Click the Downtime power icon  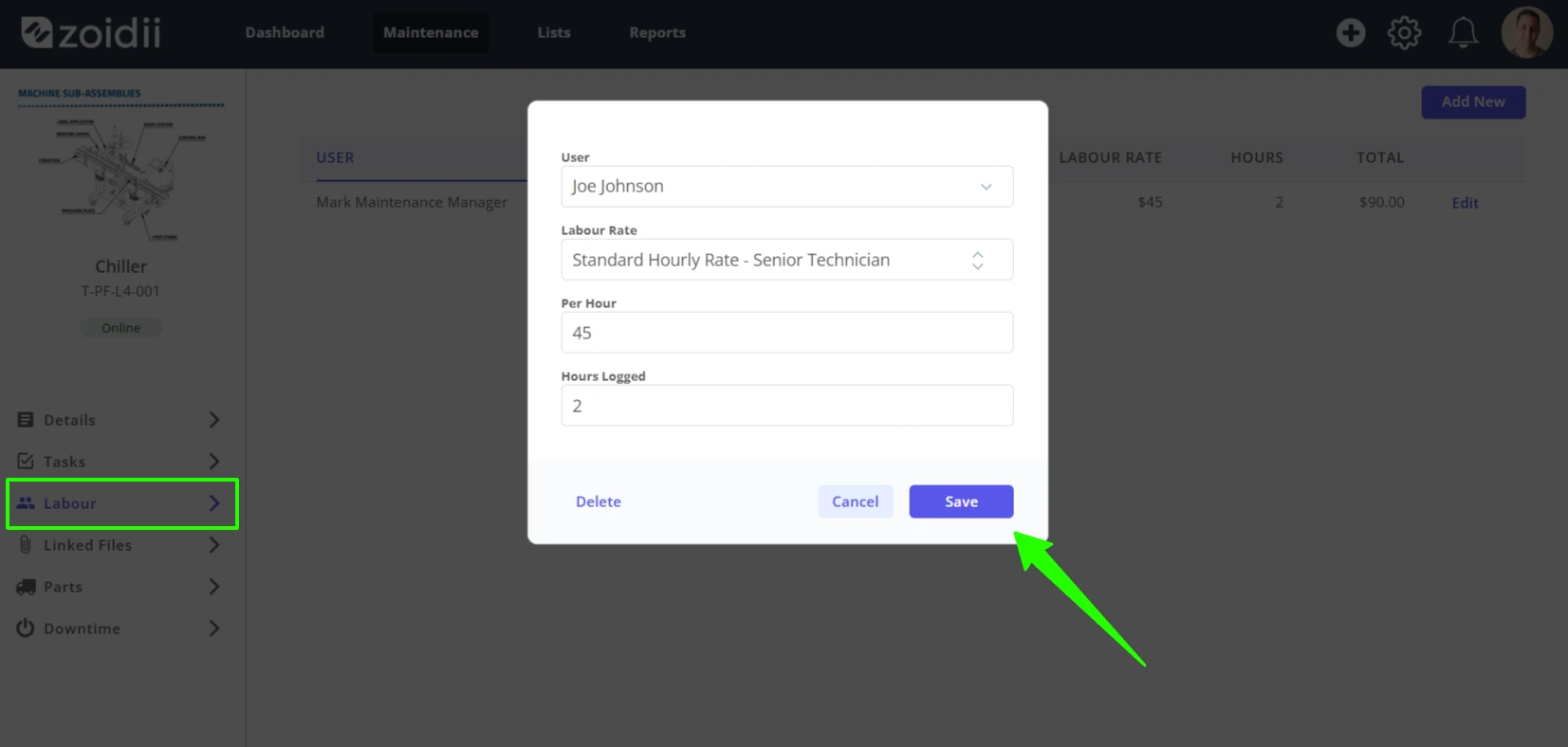tap(26, 629)
